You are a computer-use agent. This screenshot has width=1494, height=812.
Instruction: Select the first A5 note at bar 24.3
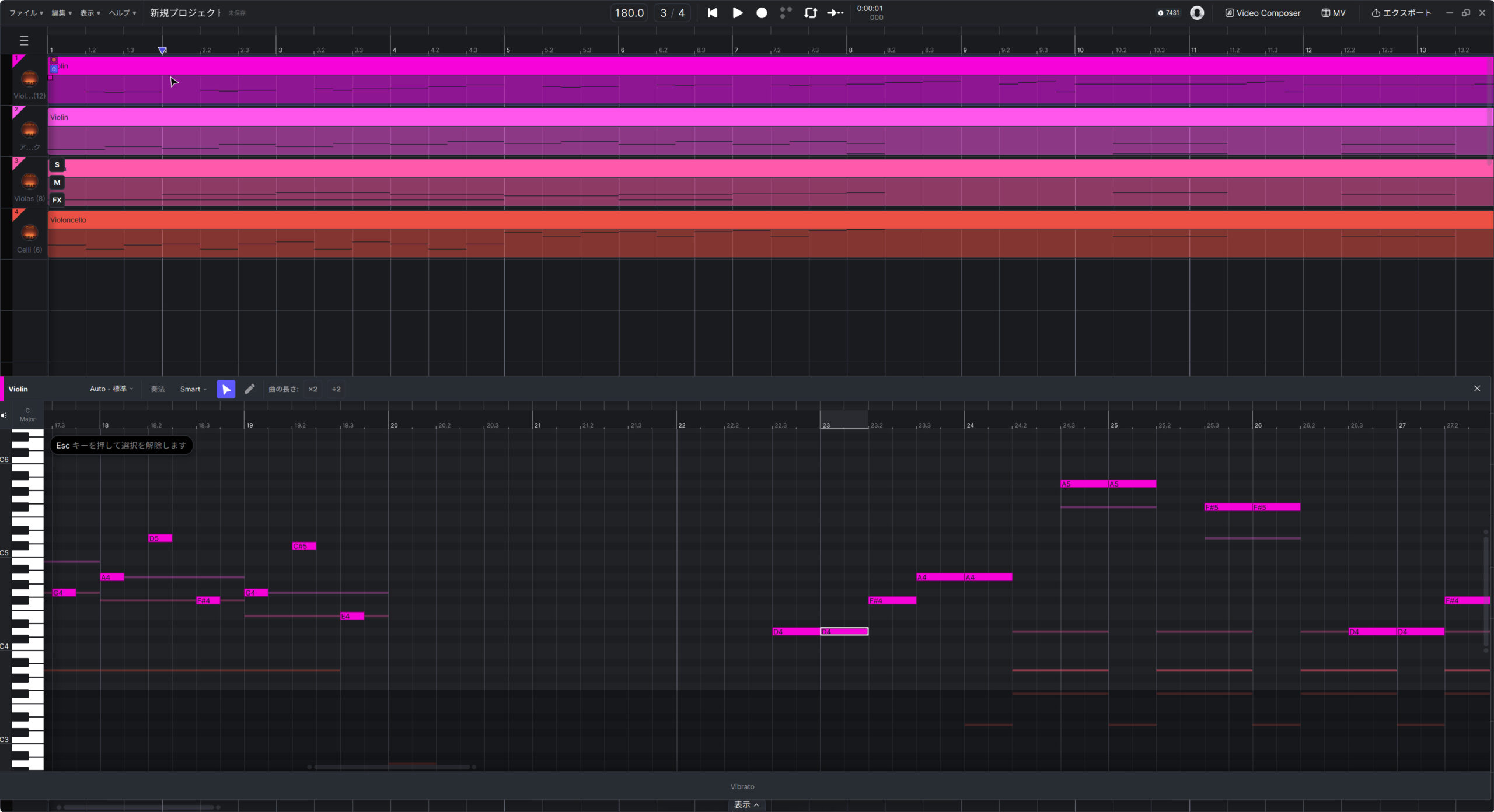click(x=1084, y=484)
